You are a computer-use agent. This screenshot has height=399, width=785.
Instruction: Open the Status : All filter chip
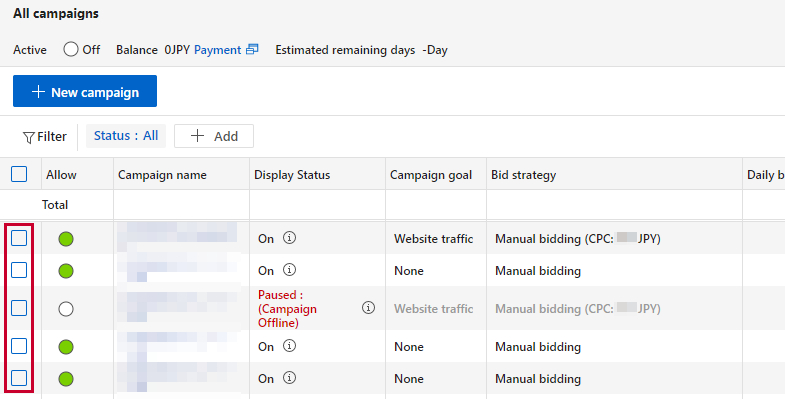(x=126, y=136)
